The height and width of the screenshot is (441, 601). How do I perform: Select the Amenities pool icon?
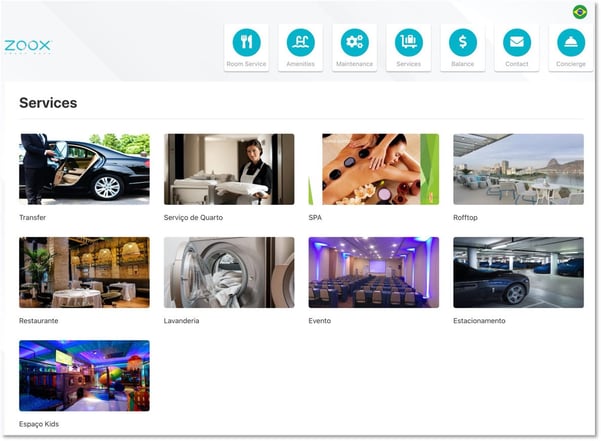300,42
